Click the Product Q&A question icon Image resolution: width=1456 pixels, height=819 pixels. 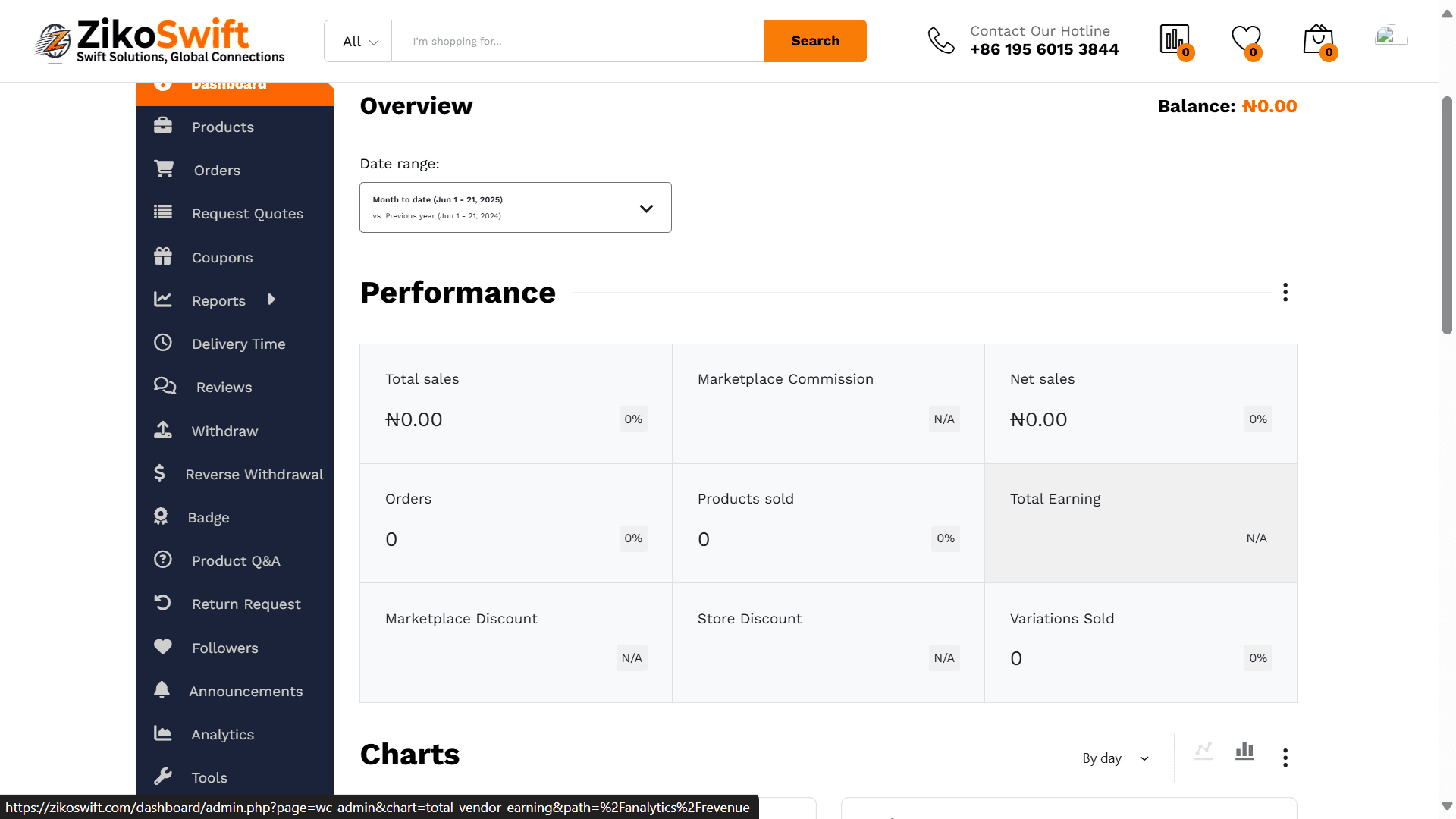point(163,560)
